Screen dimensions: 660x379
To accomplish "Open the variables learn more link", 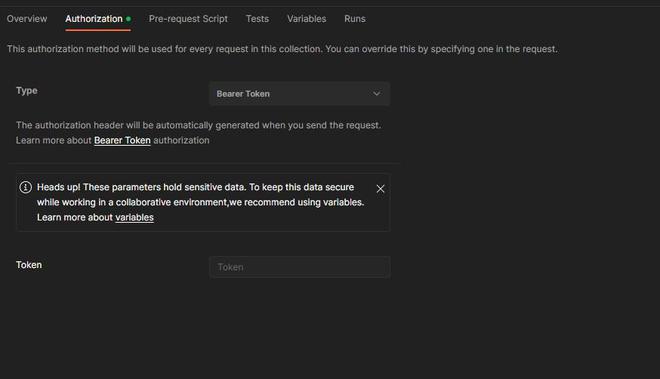I will coord(134,217).
